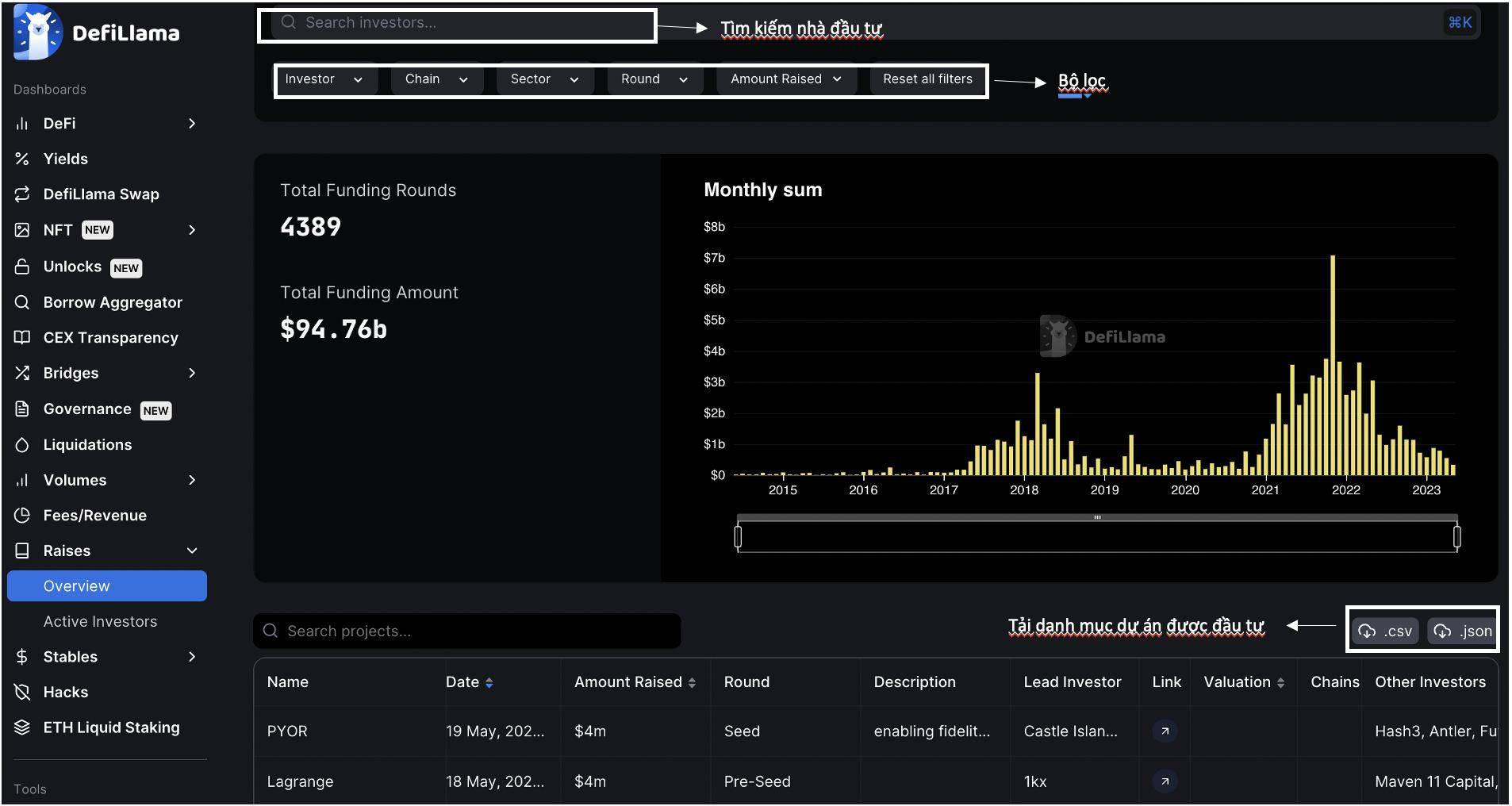Sort table by Date column arrows
The height and width of the screenshot is (806, 1512).
pyautogui.click(x=489, y=682)
